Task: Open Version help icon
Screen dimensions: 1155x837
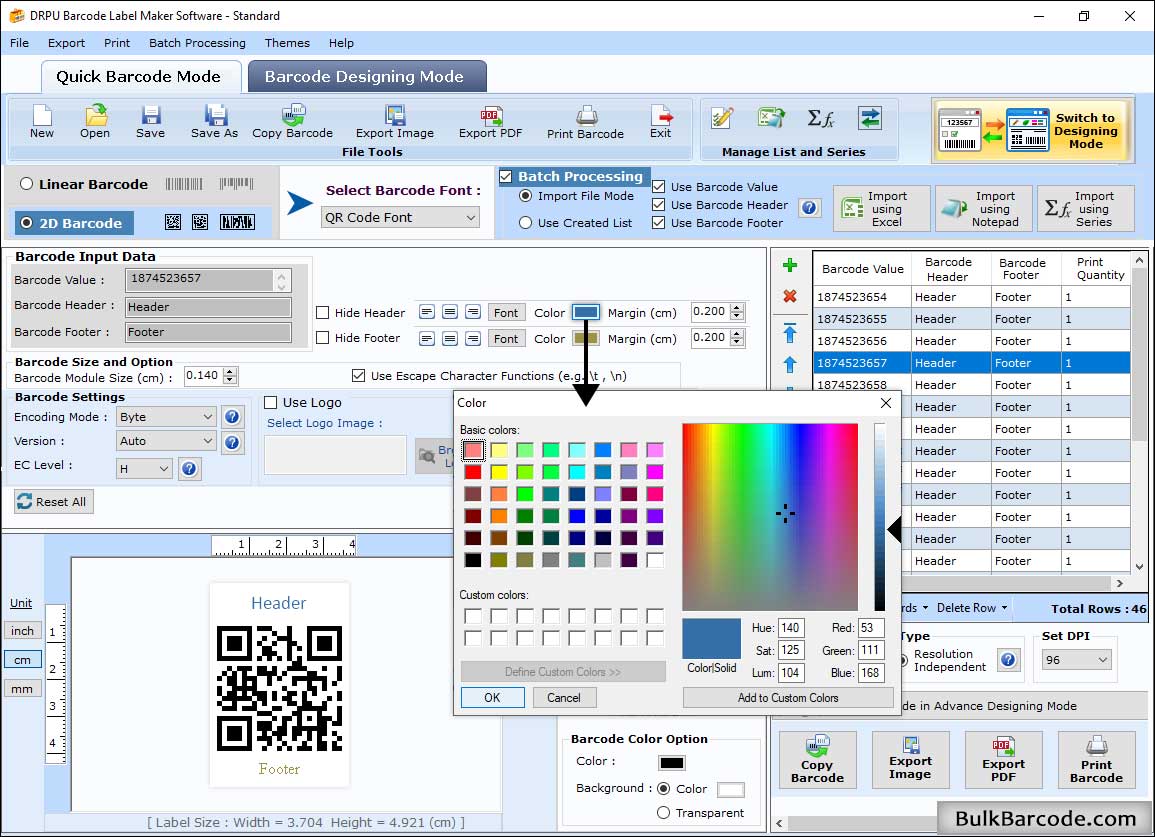Action: 232,442
